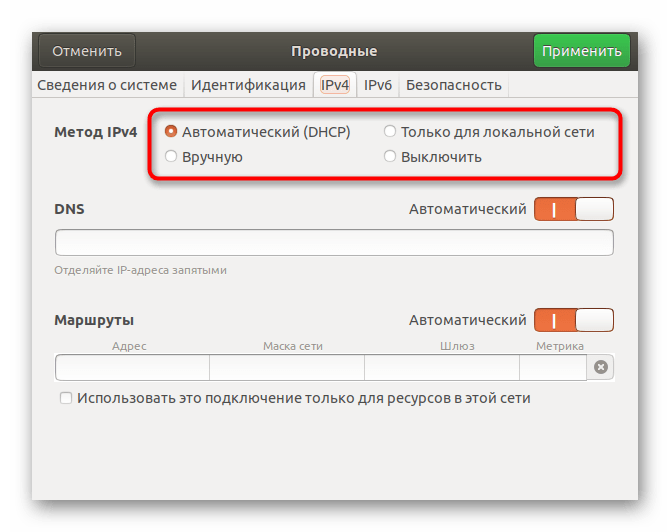Switch to the Идентификация tab
The width and height of the screenshot is (670, 532).
[x=248, y=85]
